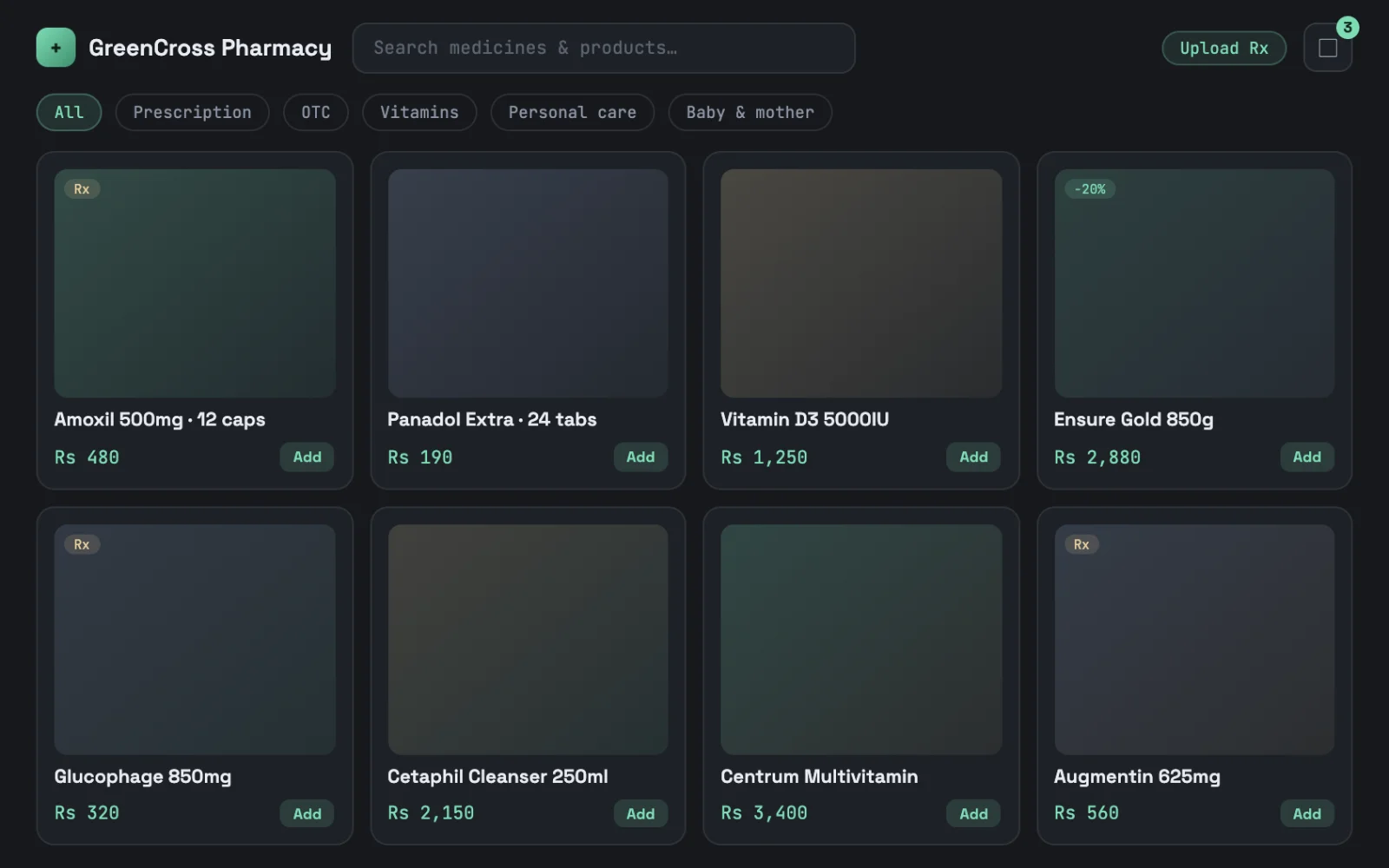The height and width of the screenshot is (868, 1389).
Task: Open Centrum Multivitamin product image
Action: click(x=861, y=639)
